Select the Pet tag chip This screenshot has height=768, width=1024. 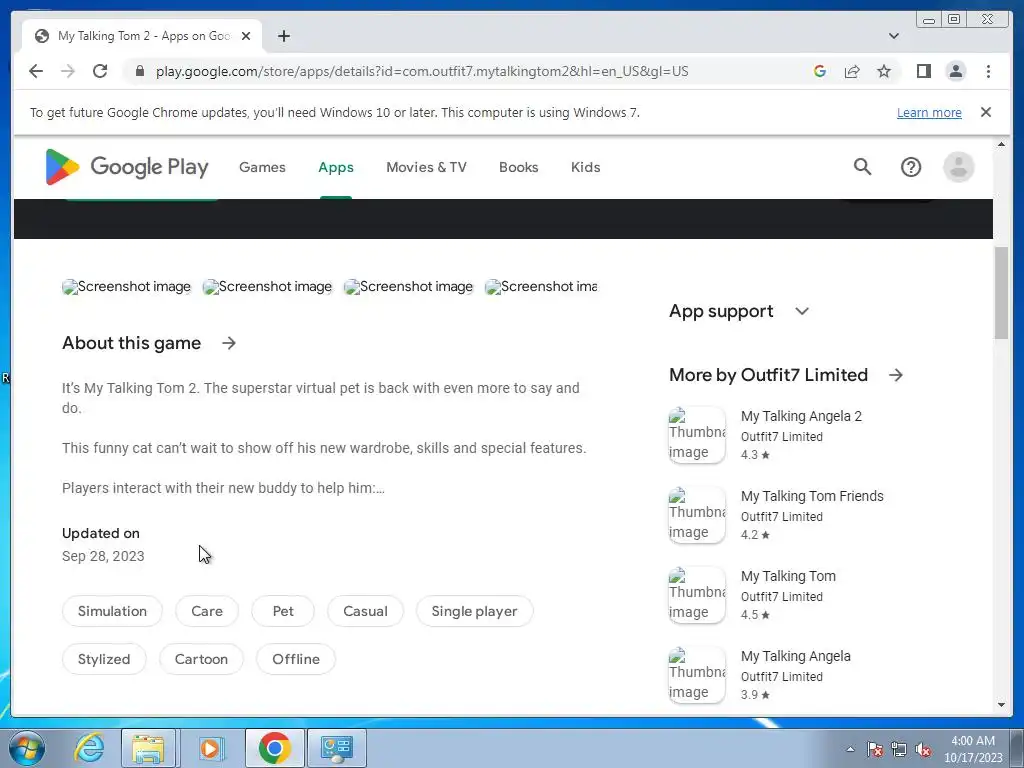point(283,611)
